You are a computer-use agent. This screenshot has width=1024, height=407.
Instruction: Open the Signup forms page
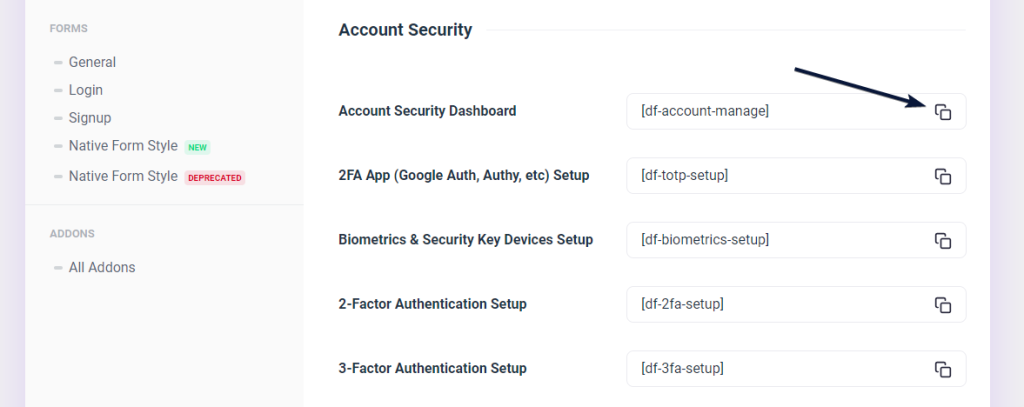(x=90, y=118)
